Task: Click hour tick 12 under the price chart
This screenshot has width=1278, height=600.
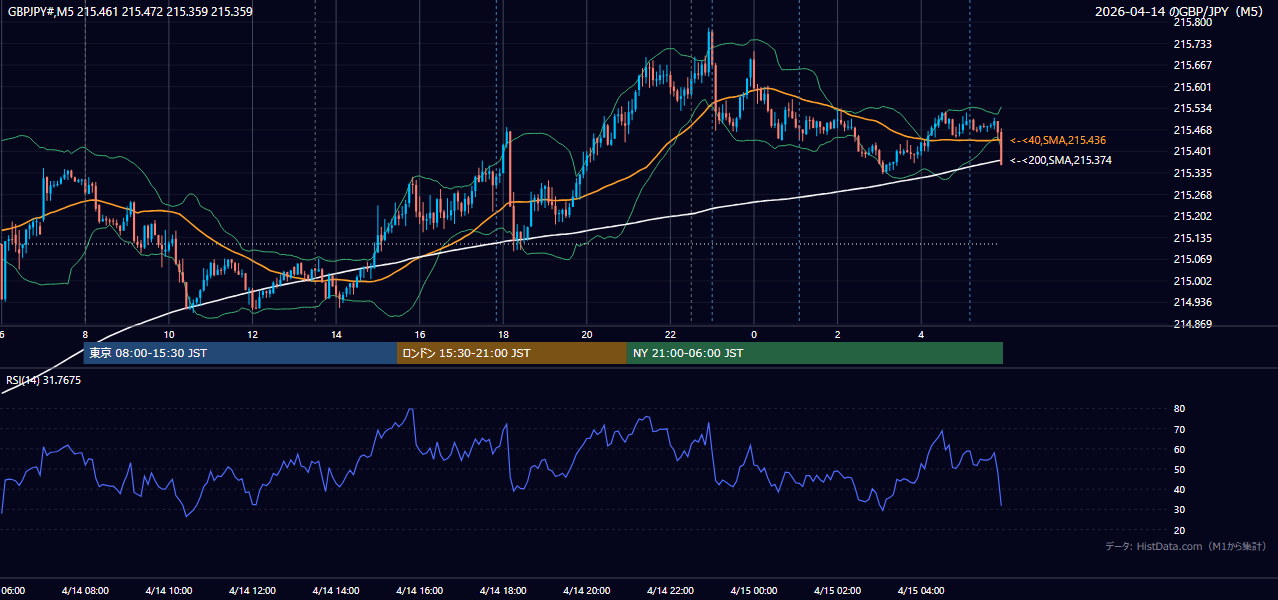Action: 252,334
